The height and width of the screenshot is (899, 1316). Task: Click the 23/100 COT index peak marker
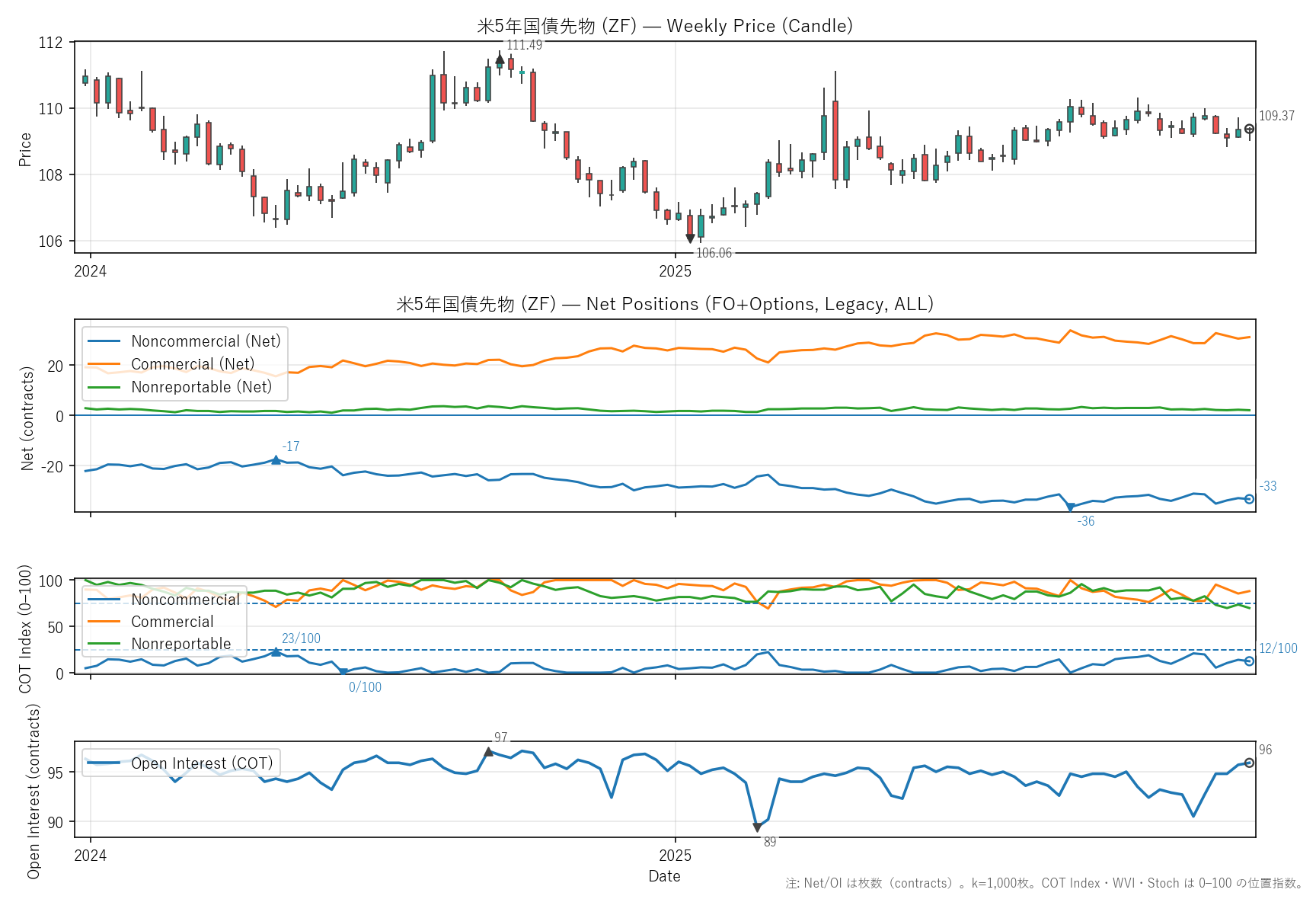[276, 651]
